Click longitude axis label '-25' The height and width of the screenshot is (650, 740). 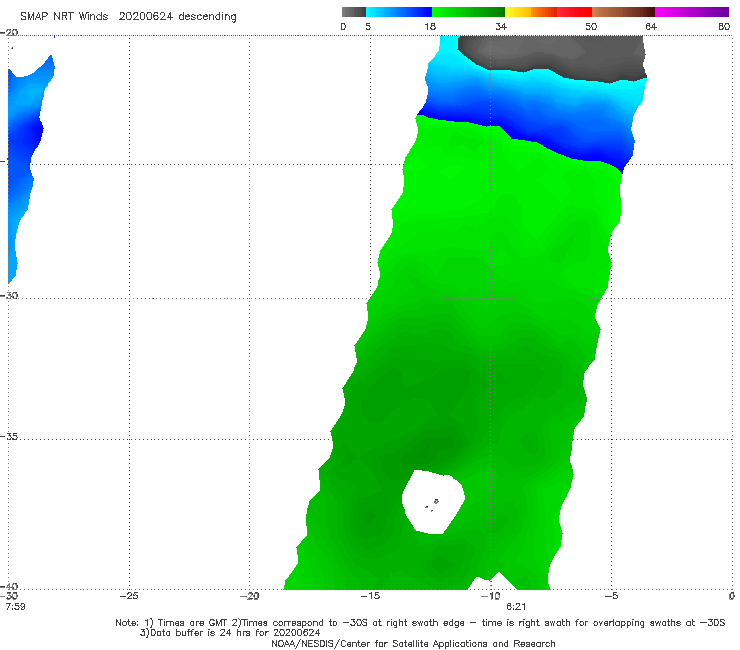point(129,596)
